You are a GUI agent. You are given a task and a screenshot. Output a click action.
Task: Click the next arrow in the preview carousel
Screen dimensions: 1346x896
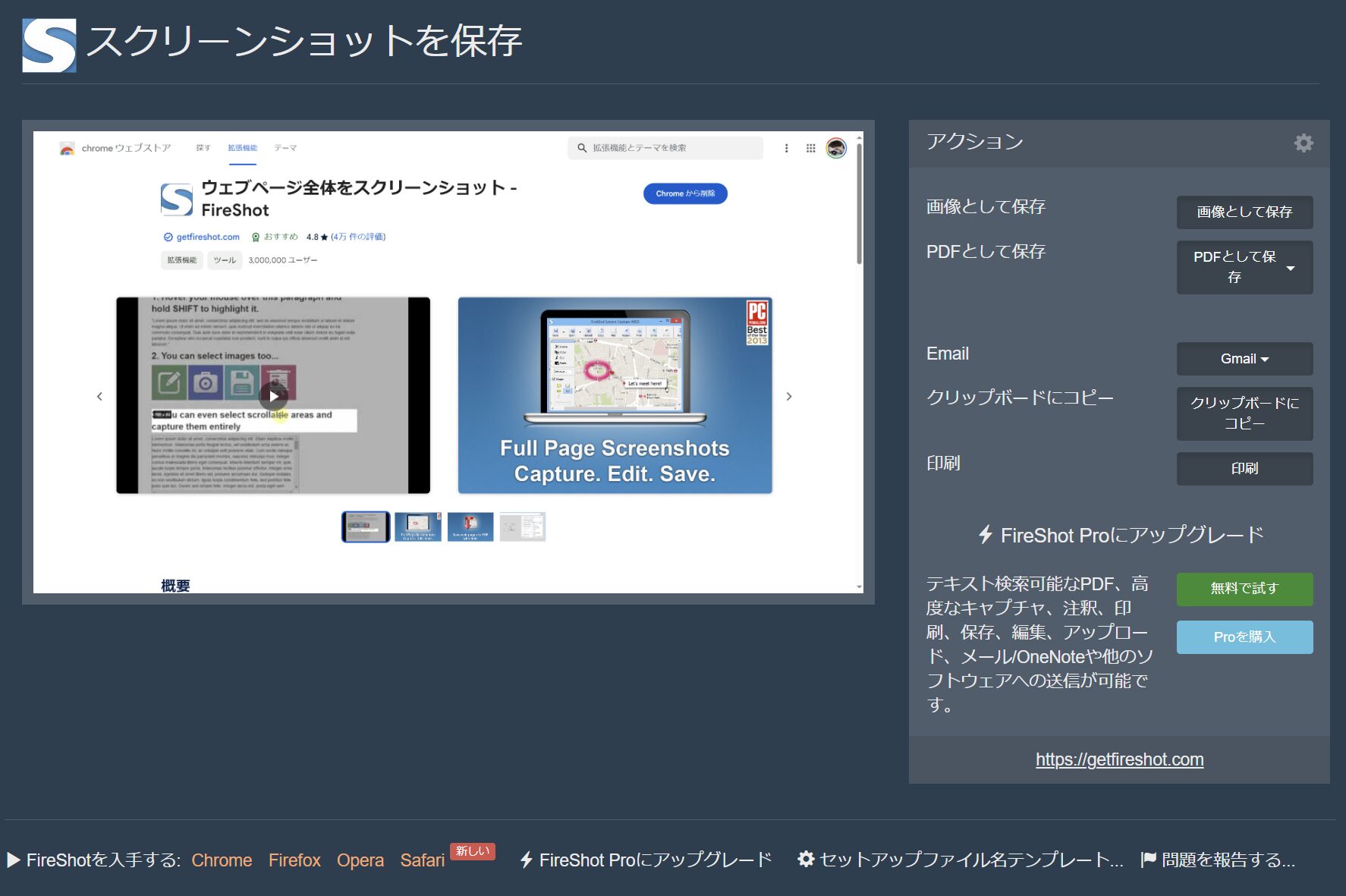click(789, 396)
